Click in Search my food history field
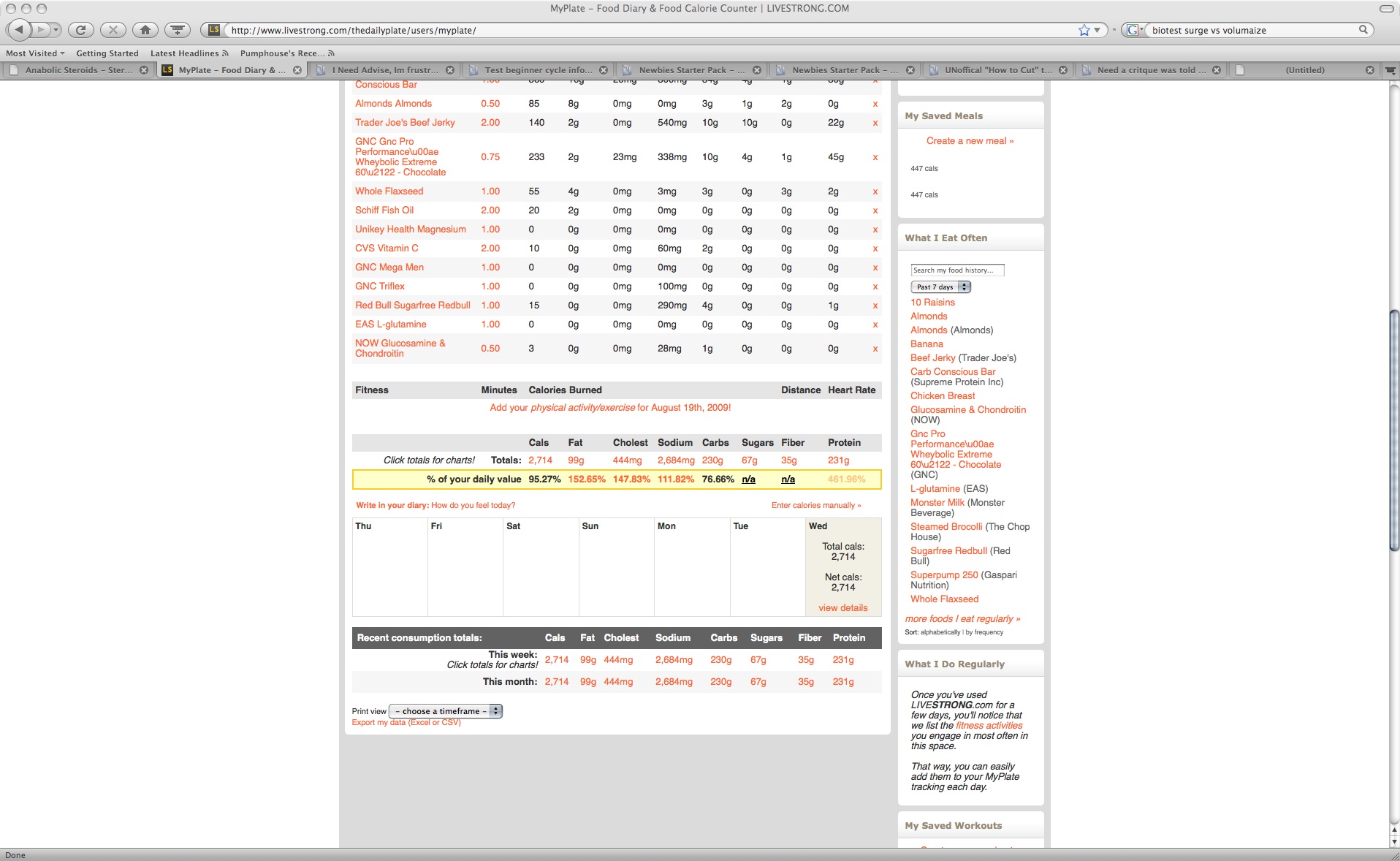This screenshot has width=1400, height=861. (x=957, y=270)
